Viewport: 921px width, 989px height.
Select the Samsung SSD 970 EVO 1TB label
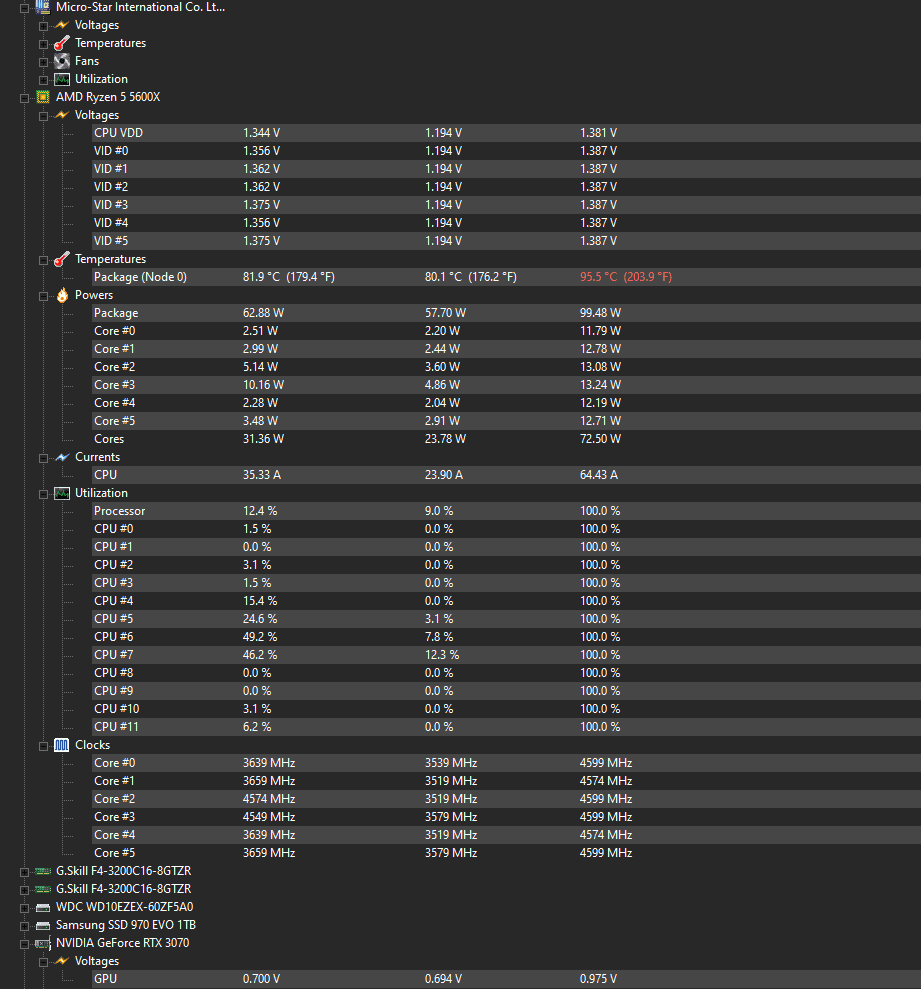(126, 925)
